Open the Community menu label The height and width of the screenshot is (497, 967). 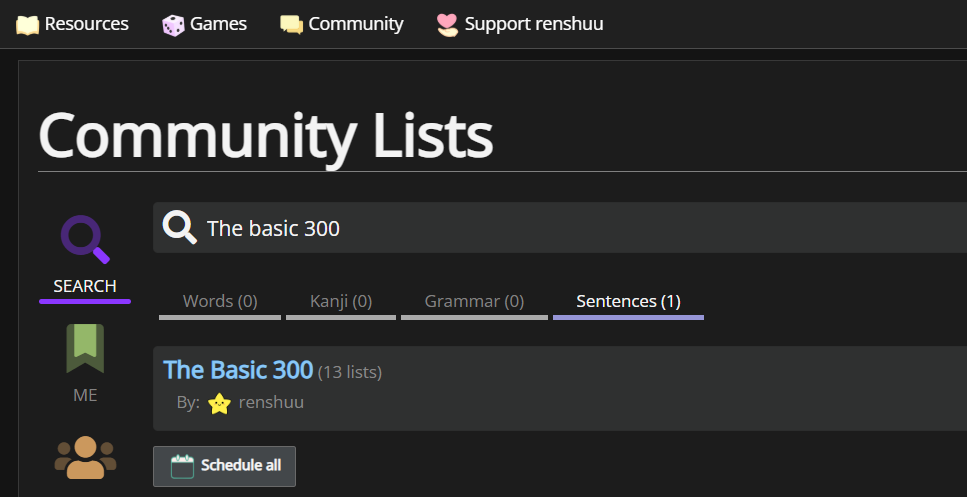pyautogui.click(x=356, y=25)
